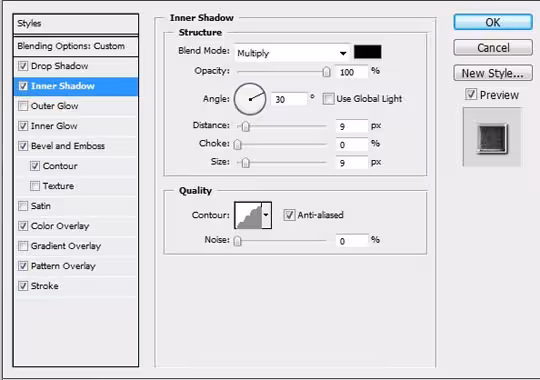Screen dimensions: 540x380
Task: Click the Size slider handle
Action: 245,162
